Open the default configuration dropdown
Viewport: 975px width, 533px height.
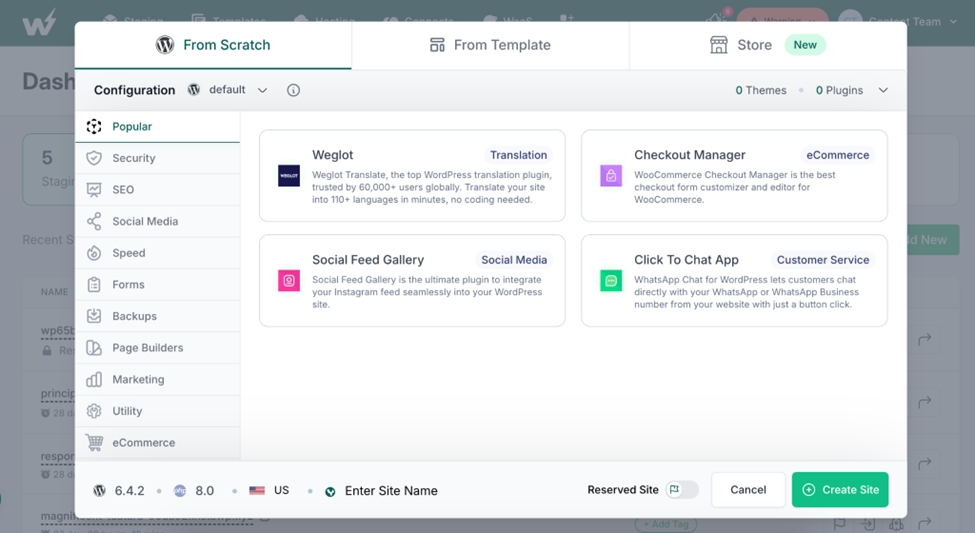[228, 90]
